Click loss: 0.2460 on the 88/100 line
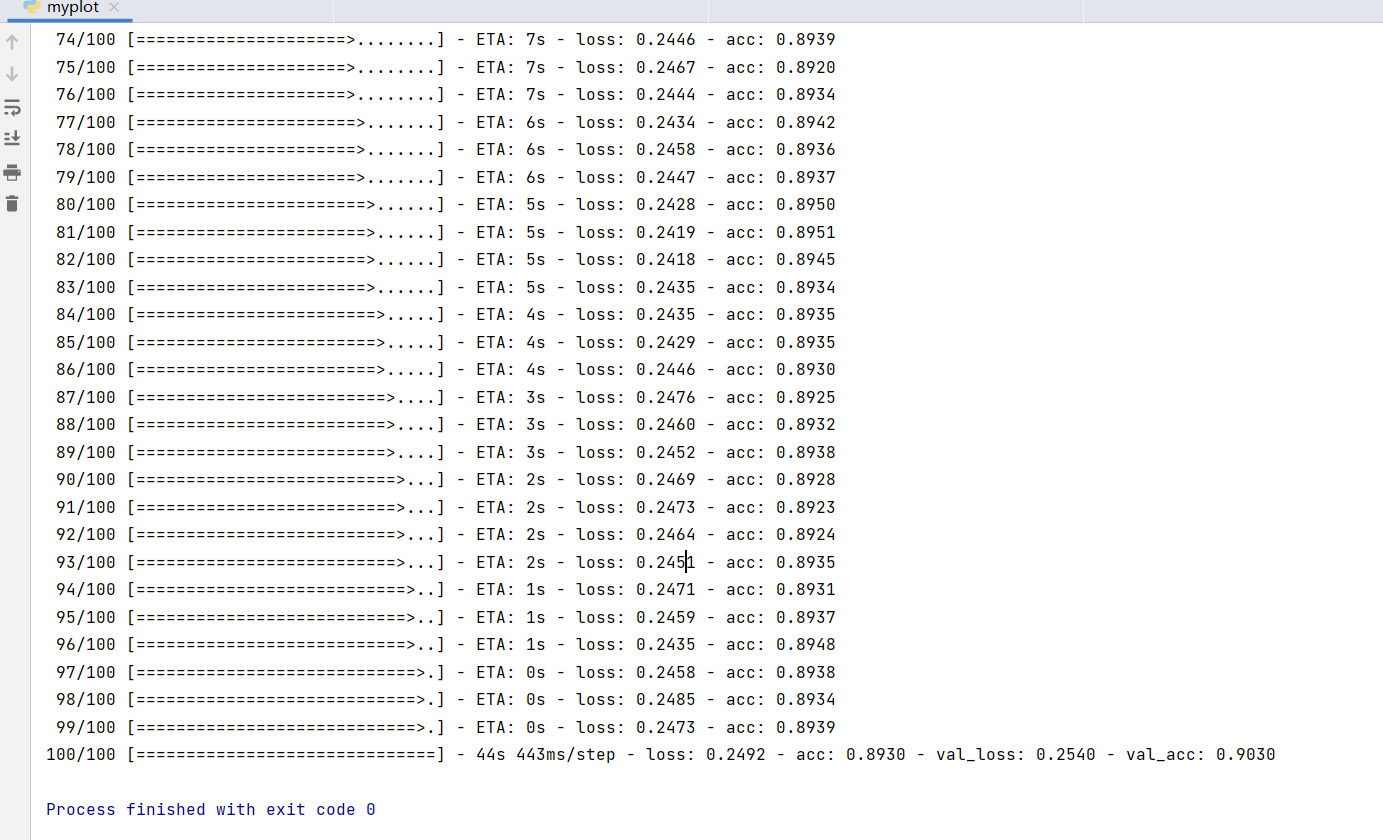1383x840 pixels. click(x=636, y=425)
